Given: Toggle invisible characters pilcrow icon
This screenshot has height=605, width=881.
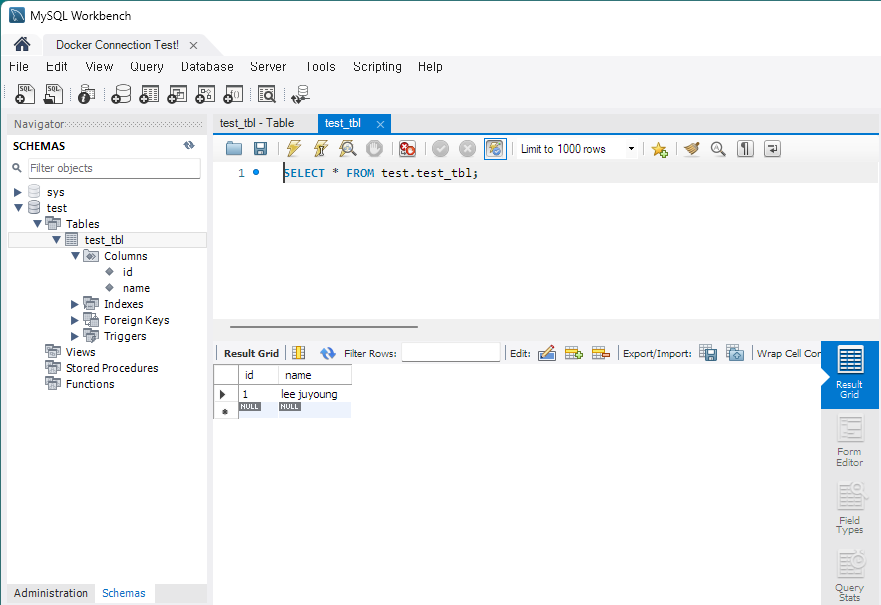Looking at the screenshot, I should (745, 149).
